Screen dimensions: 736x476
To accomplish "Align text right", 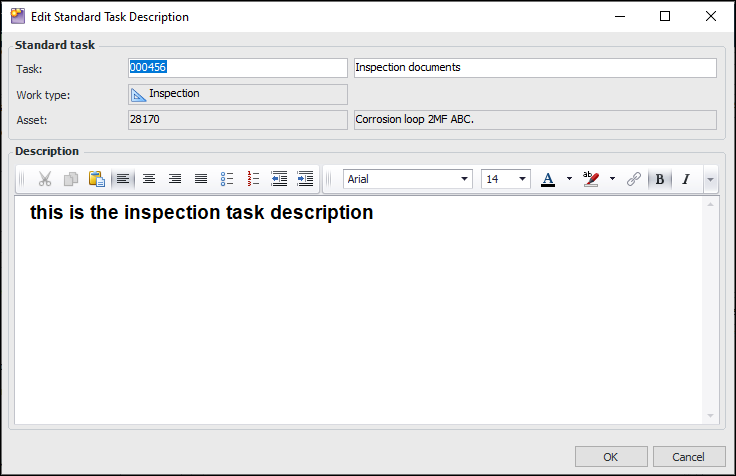I will pyautogui.click(x=175, y=179).
